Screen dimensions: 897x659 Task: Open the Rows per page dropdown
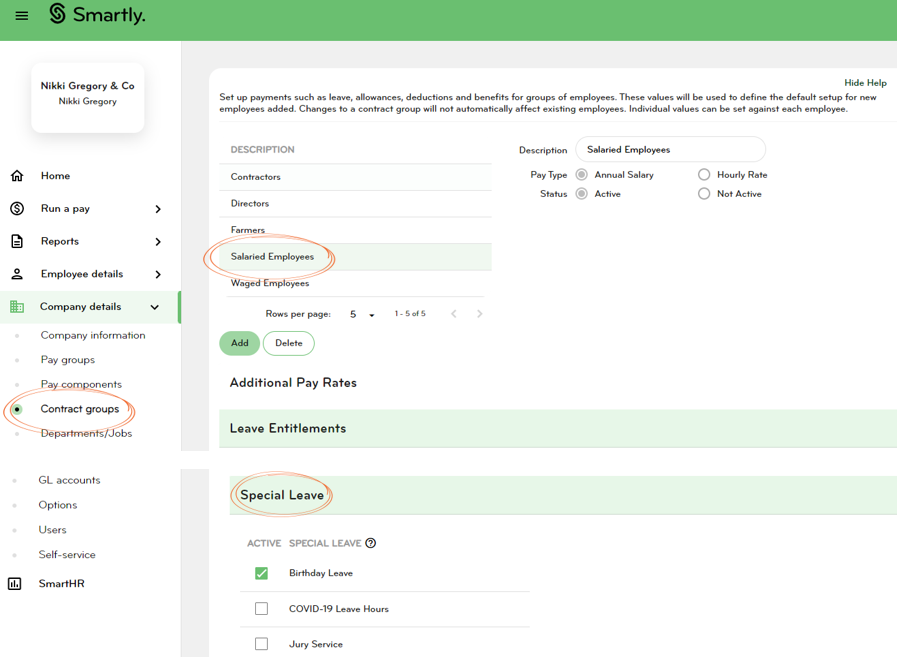pos(362,315)
